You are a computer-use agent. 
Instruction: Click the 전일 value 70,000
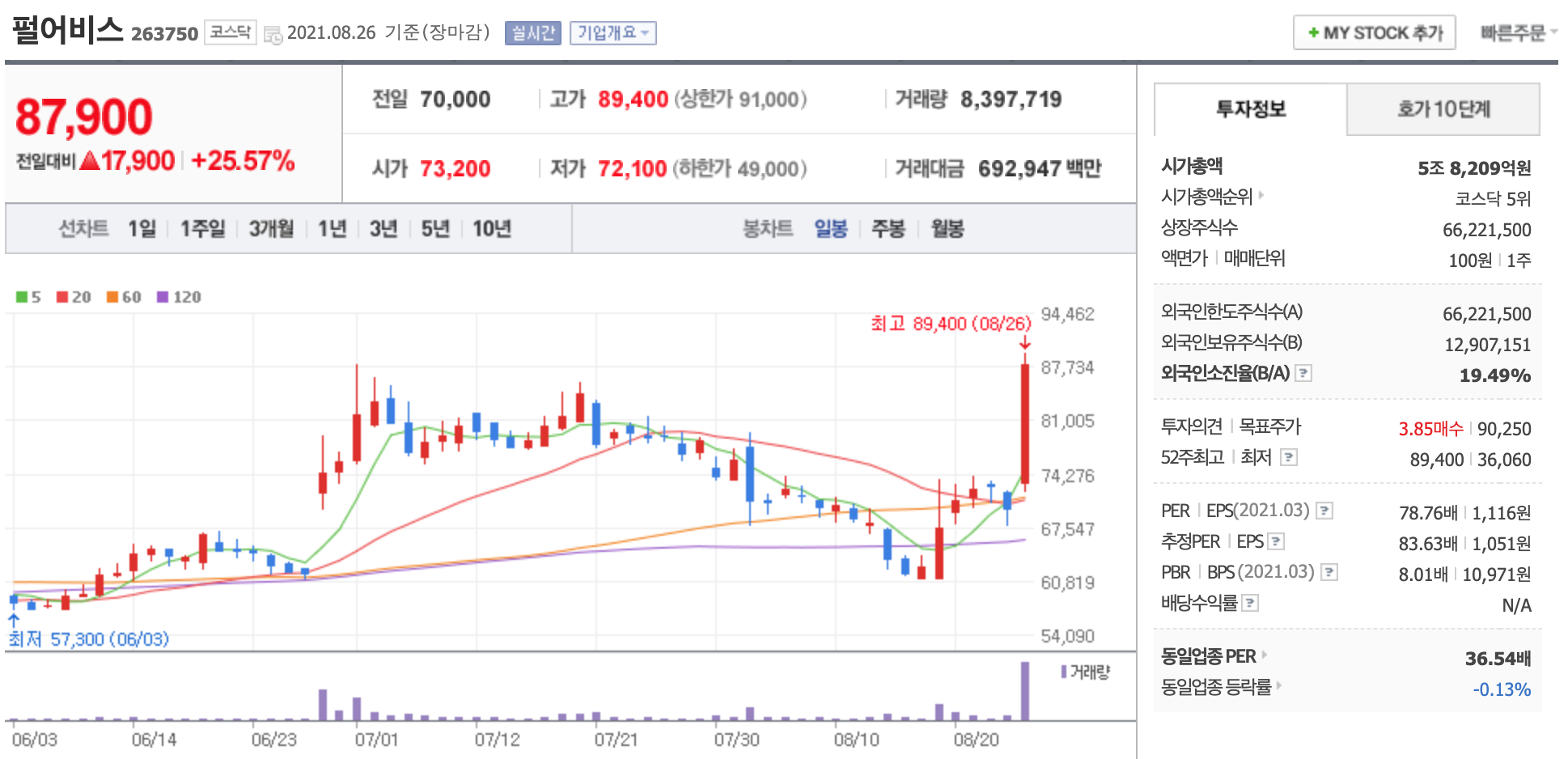[456, 100]
